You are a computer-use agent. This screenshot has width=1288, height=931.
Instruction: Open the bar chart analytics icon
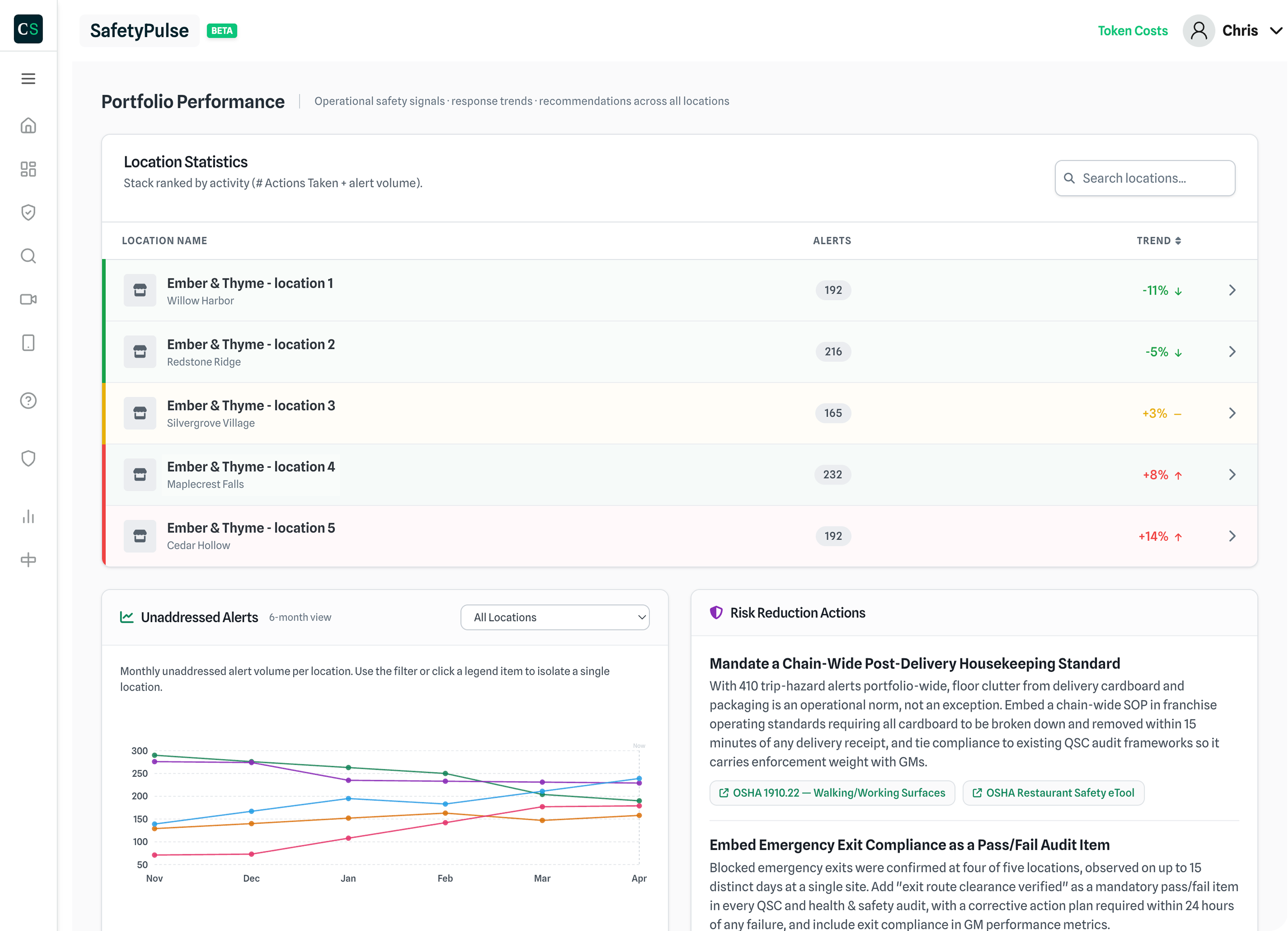tap(28, 516)
